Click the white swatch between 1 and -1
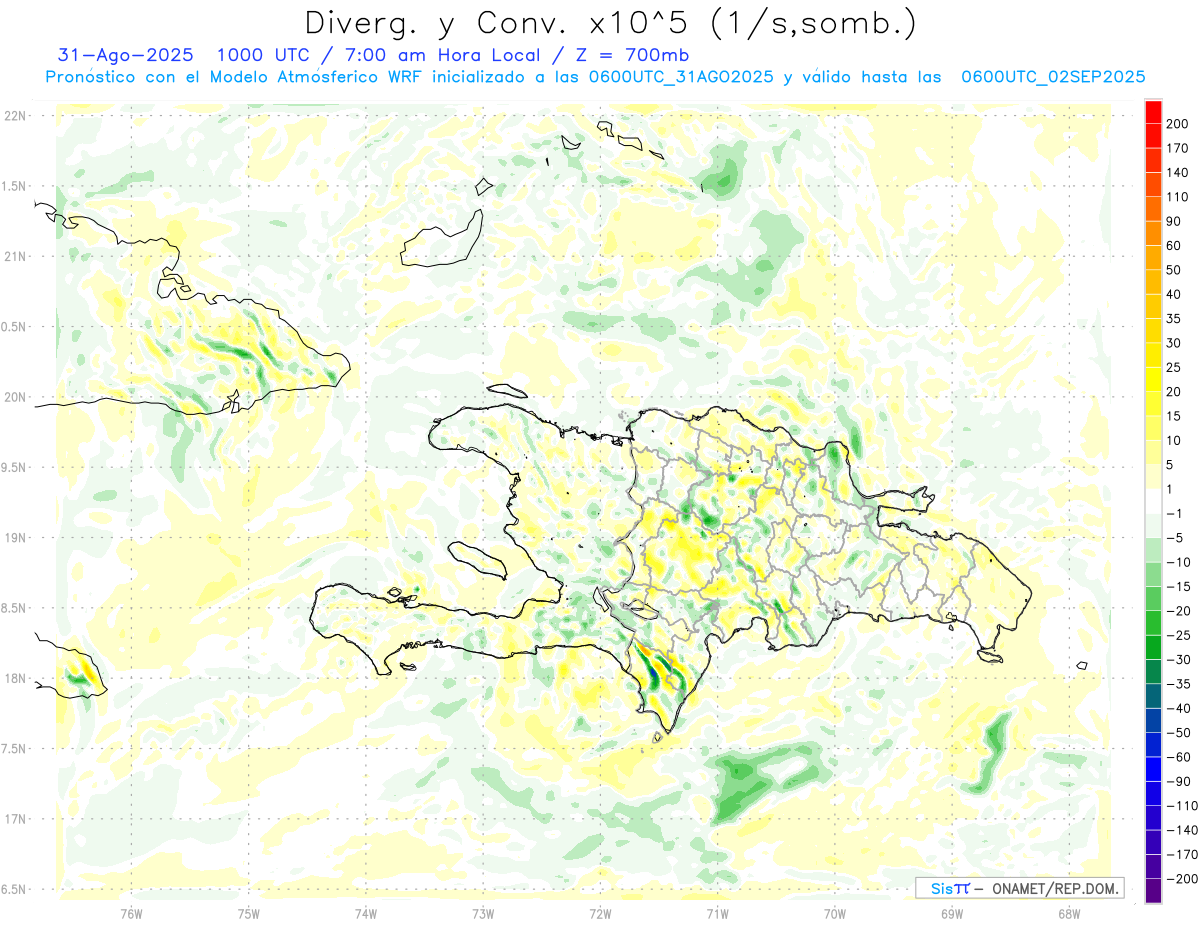 (1153, 501)
